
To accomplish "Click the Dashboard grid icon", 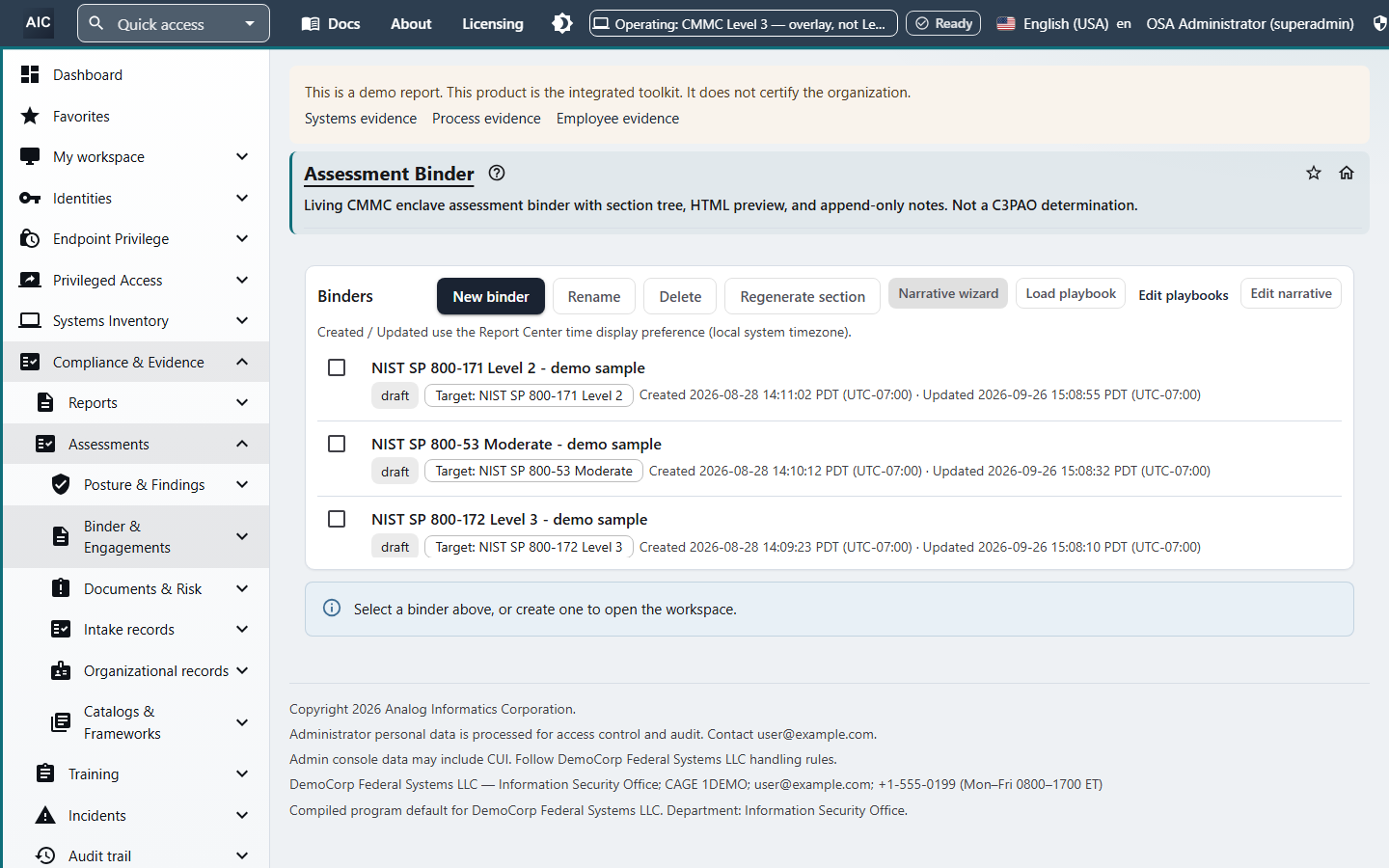I will [x=30, y=74].
